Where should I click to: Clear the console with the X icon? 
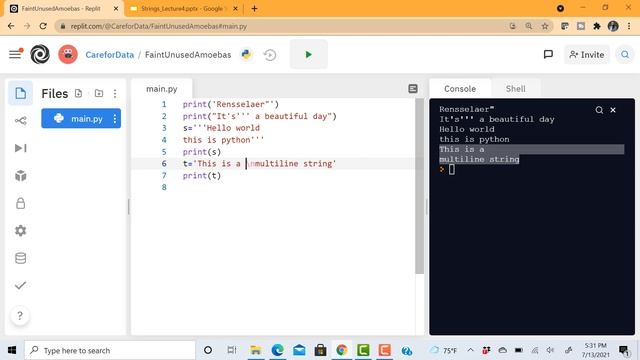click(x=613, y=110)
